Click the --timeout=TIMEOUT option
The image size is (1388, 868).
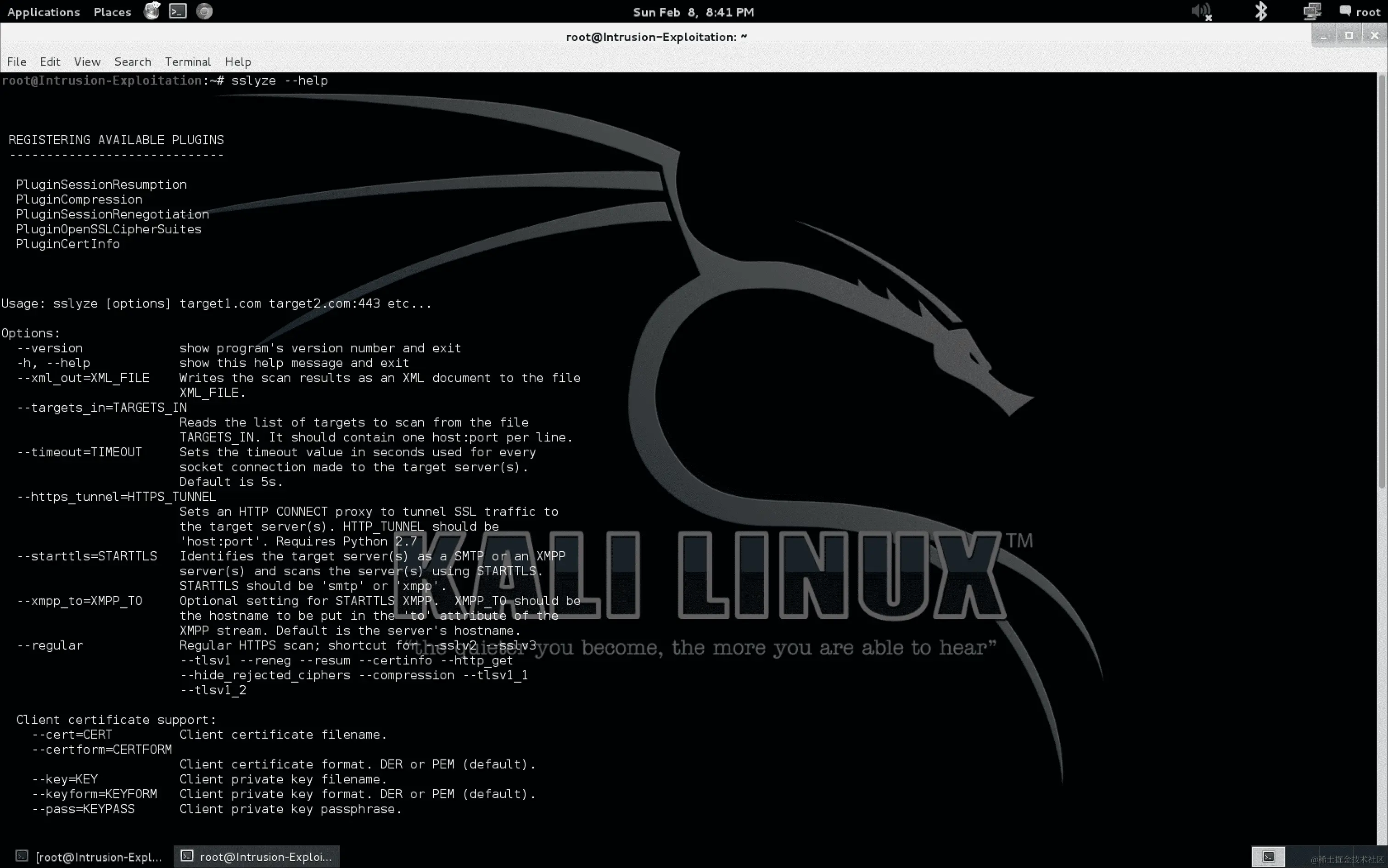point(78,453)
